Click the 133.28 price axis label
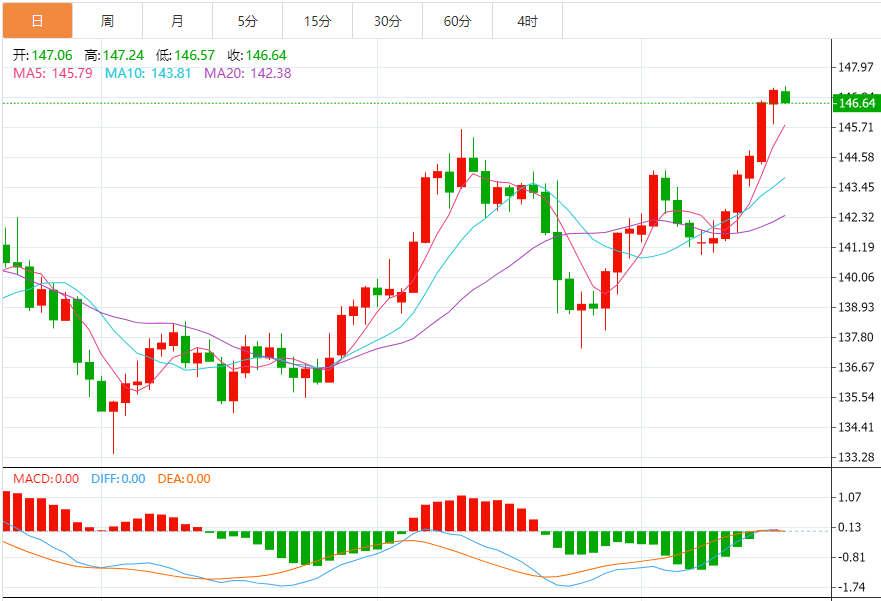The width and height of the screenshot is (881, 601). pos(856,457)
